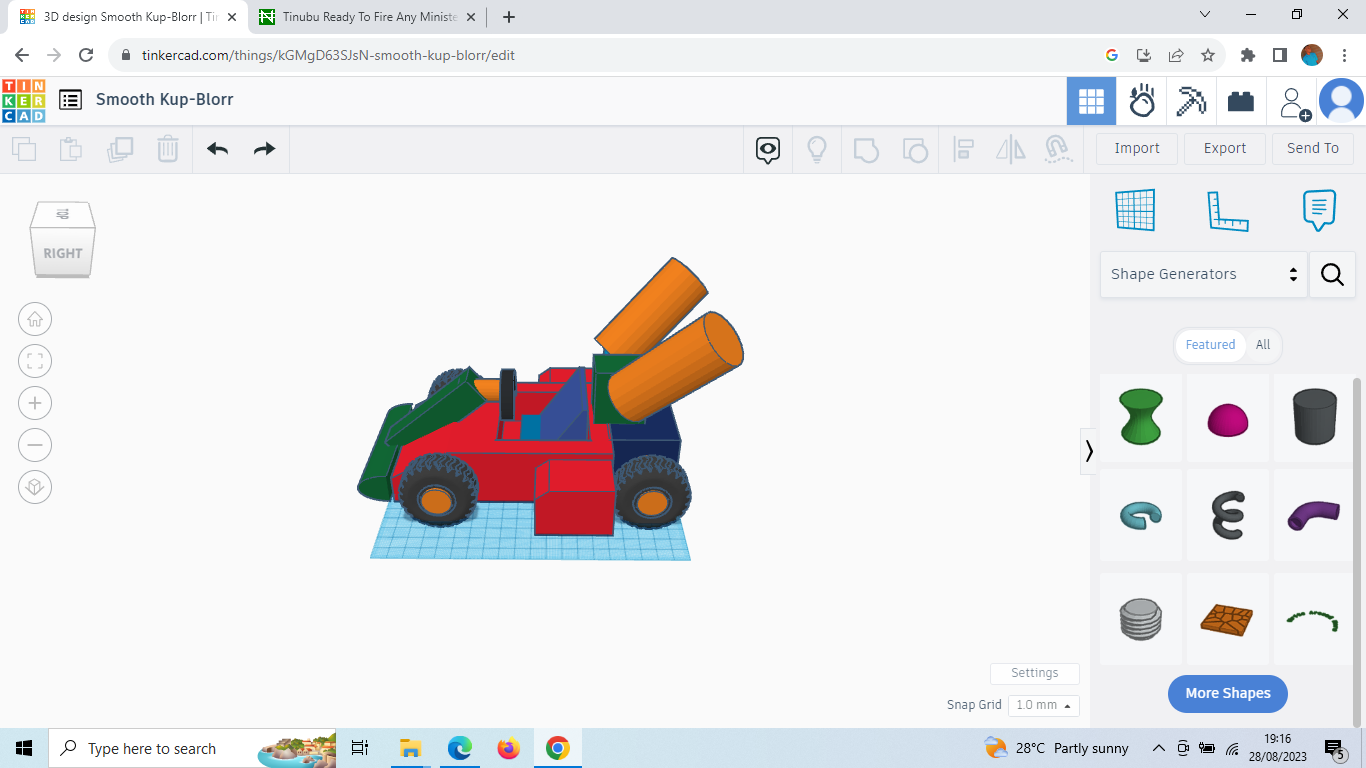
Task: Open the Align tool
Action: click(x=964, y=148)
